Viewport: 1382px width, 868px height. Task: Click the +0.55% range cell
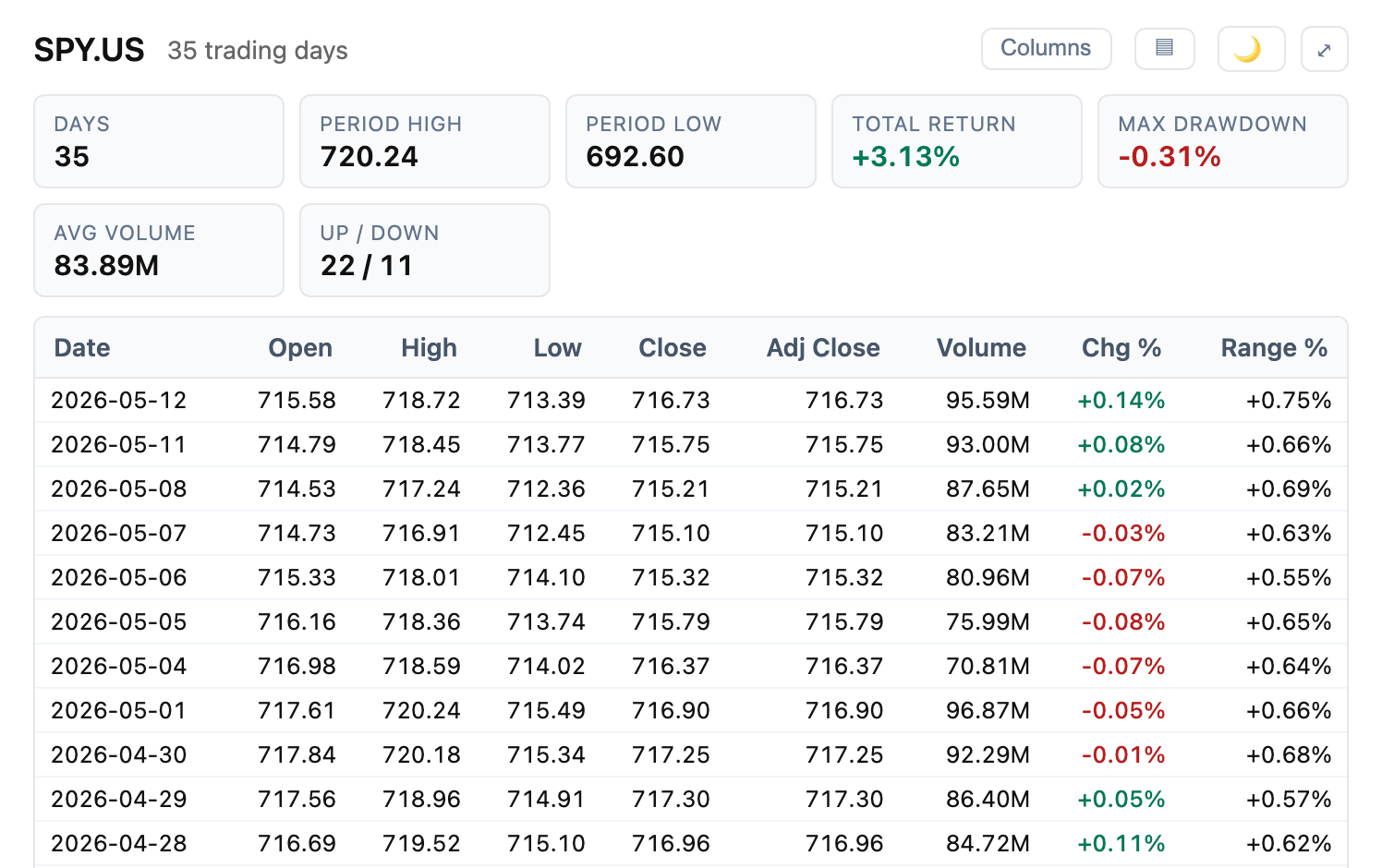tap(1289, 577)
